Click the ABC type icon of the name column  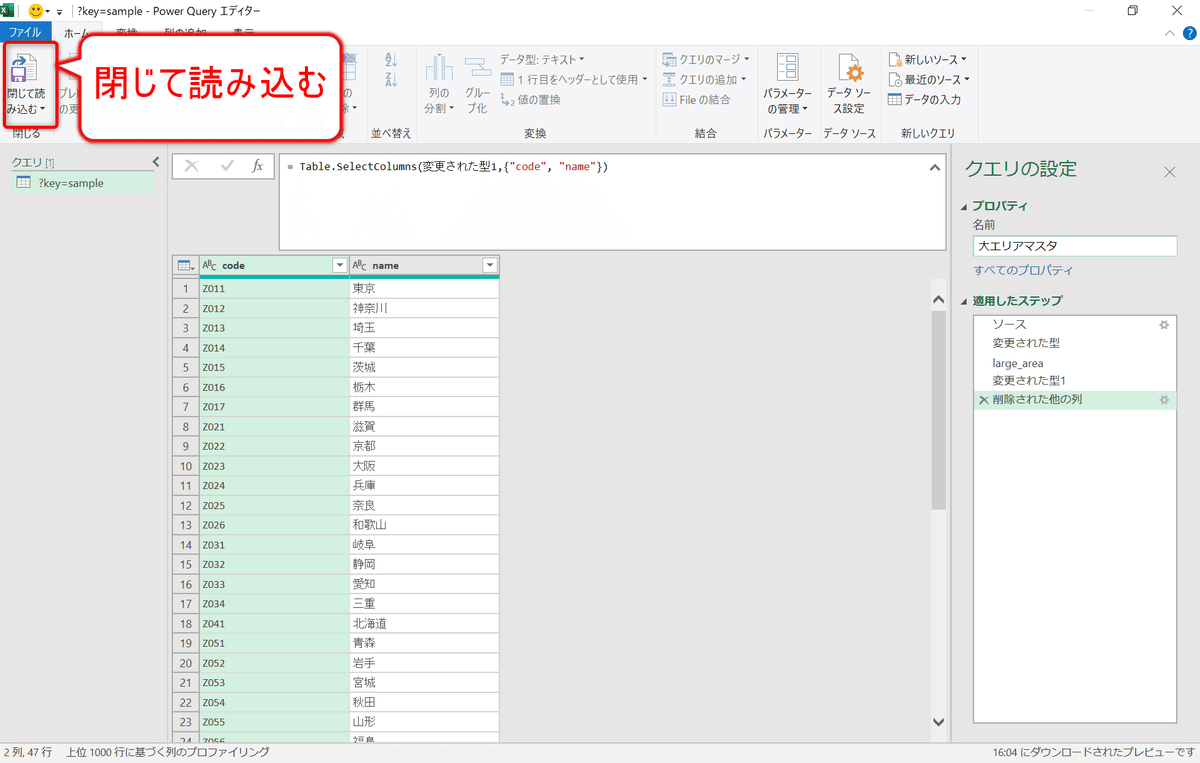[360, 265]
